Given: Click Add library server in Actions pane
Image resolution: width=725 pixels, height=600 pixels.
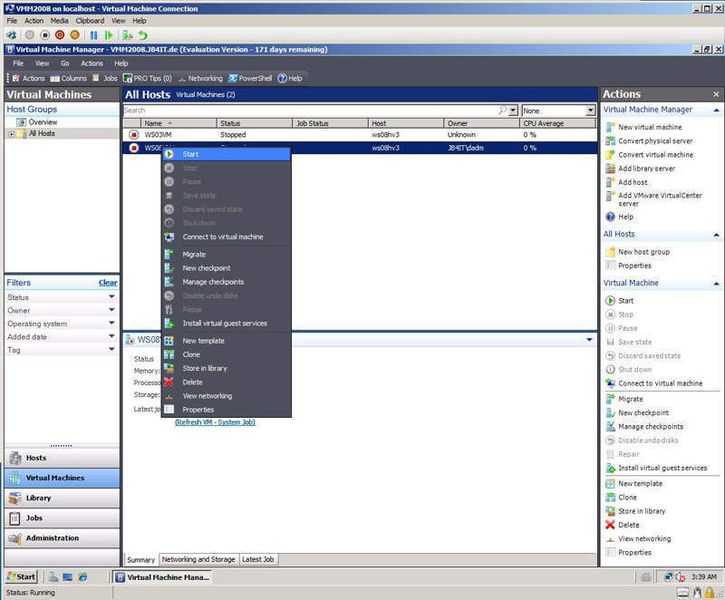Looking at the screenshot, I should pos(646,168).
